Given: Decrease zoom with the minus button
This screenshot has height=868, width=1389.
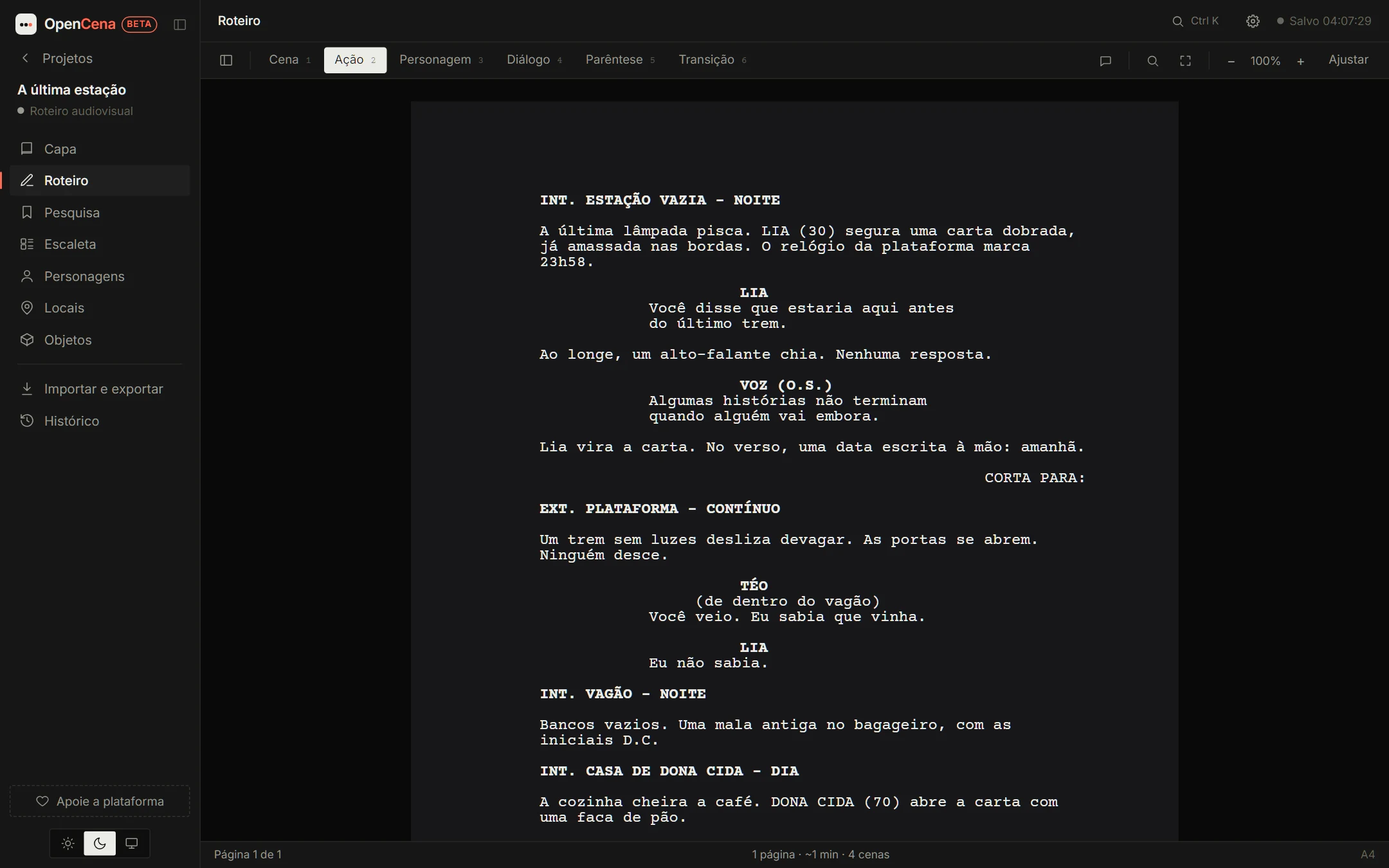Looking at the screenshot, I should [1231, 61].
